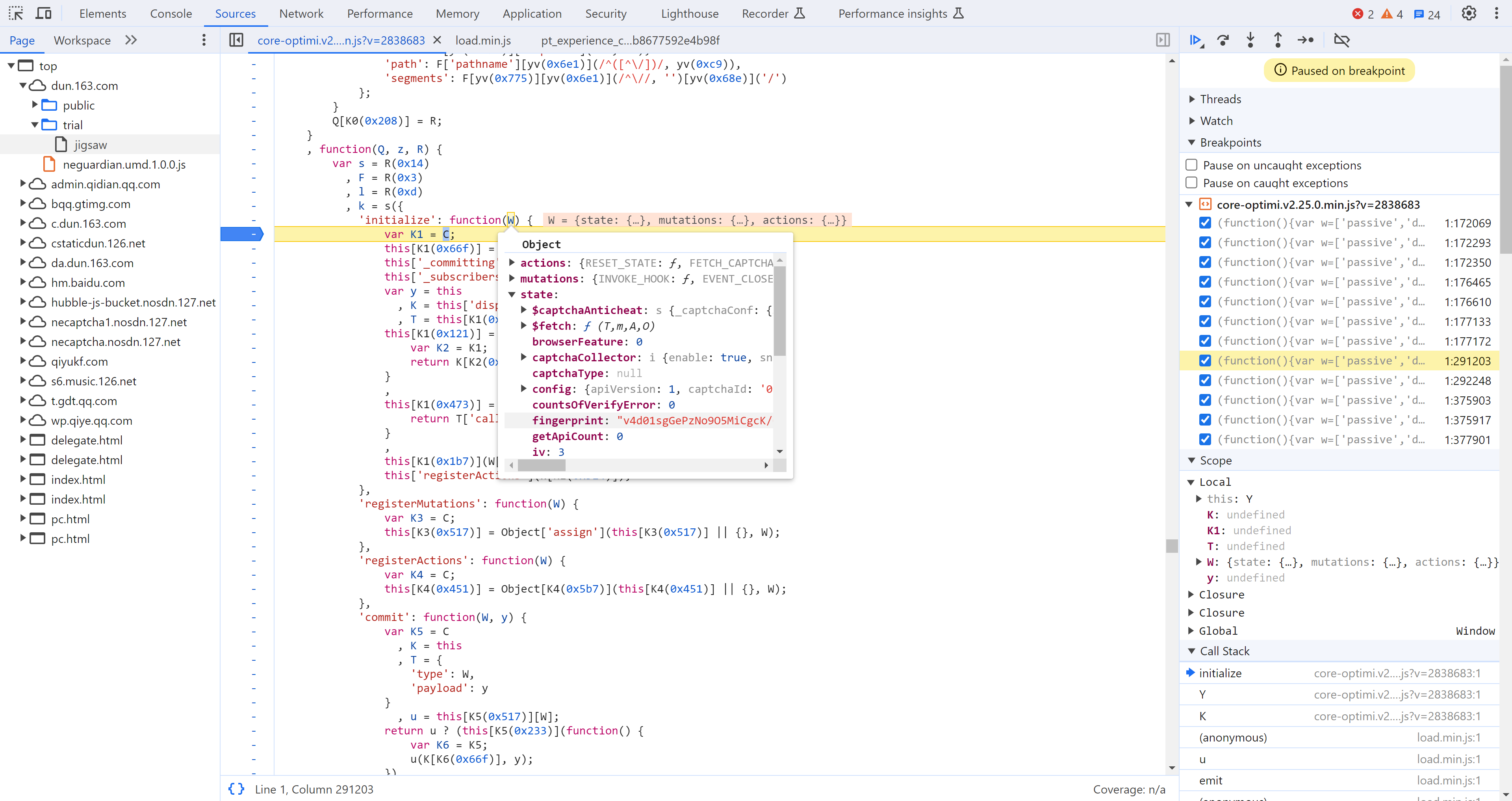Expand the c.dun.163.com domain
The image size is (1512, 801).
(x=23, y=223)
